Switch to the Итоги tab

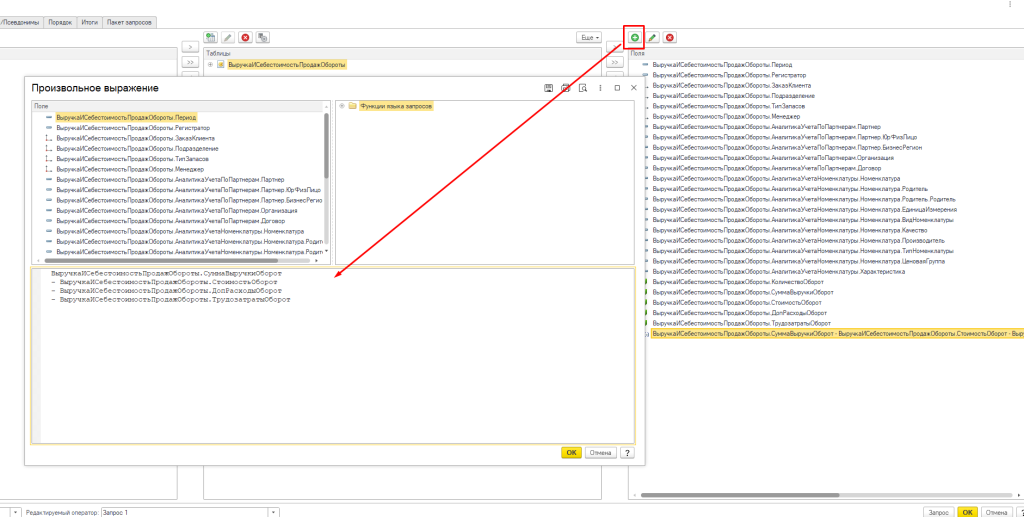click(89, 21)
